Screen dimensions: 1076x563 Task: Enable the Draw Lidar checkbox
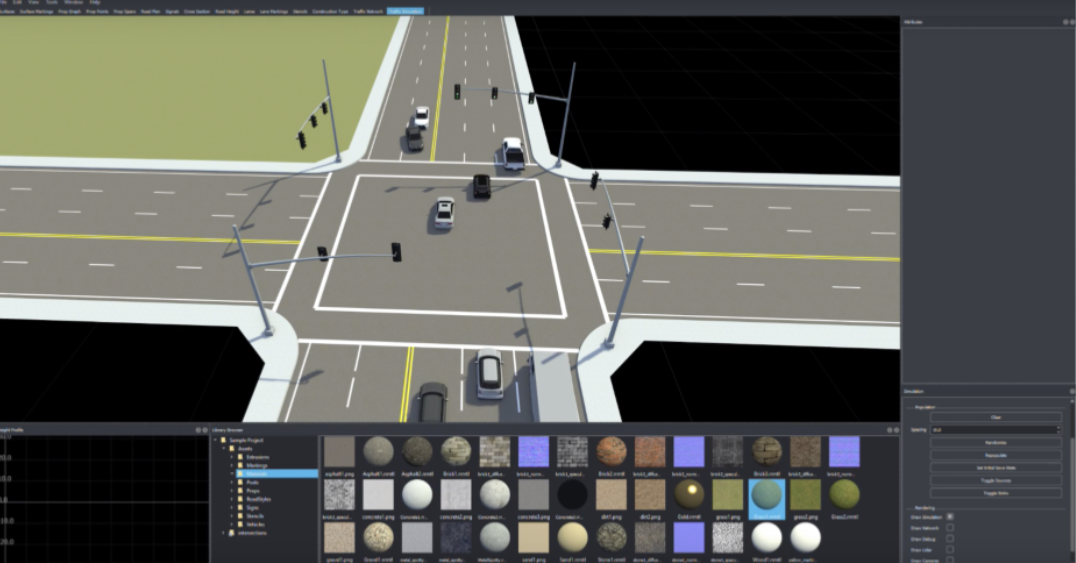click(x=950, y=549)
